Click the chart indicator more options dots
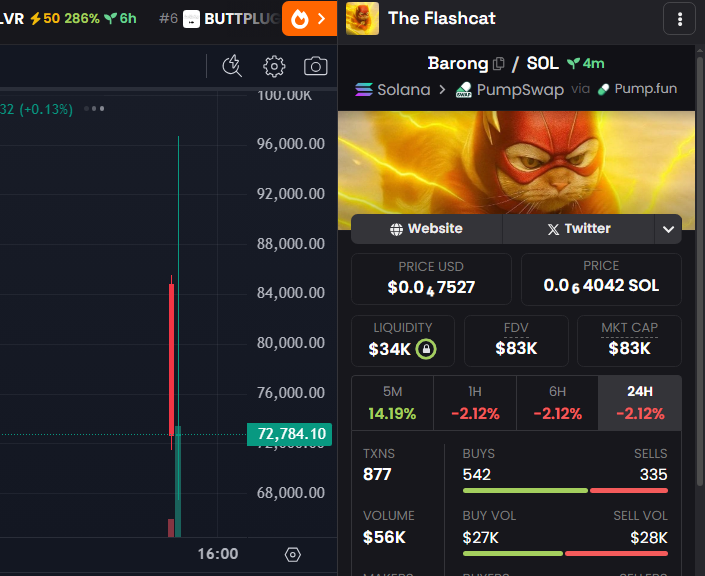705x576 pixels. click(94, 108)
